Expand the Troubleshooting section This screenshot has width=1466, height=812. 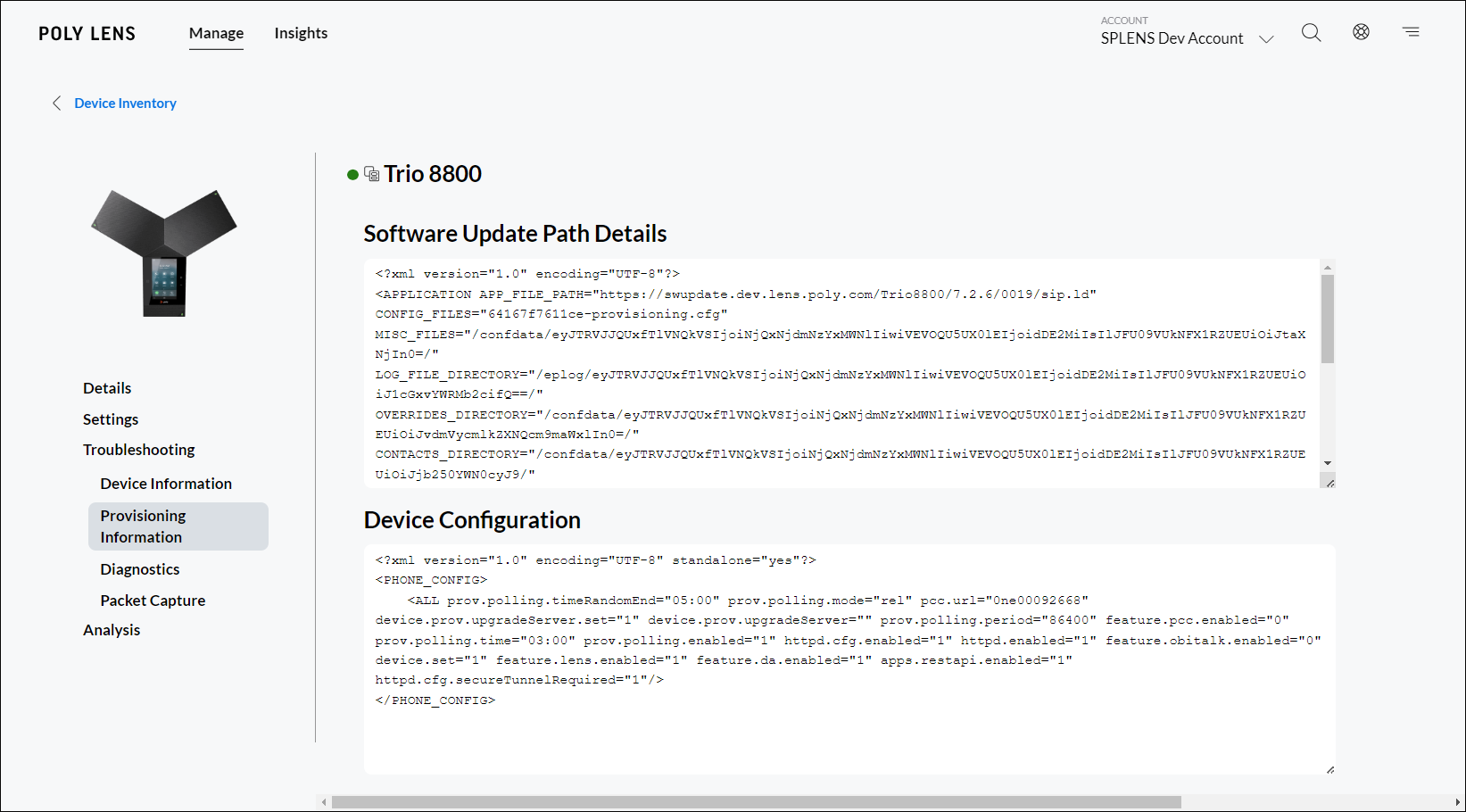138,449
